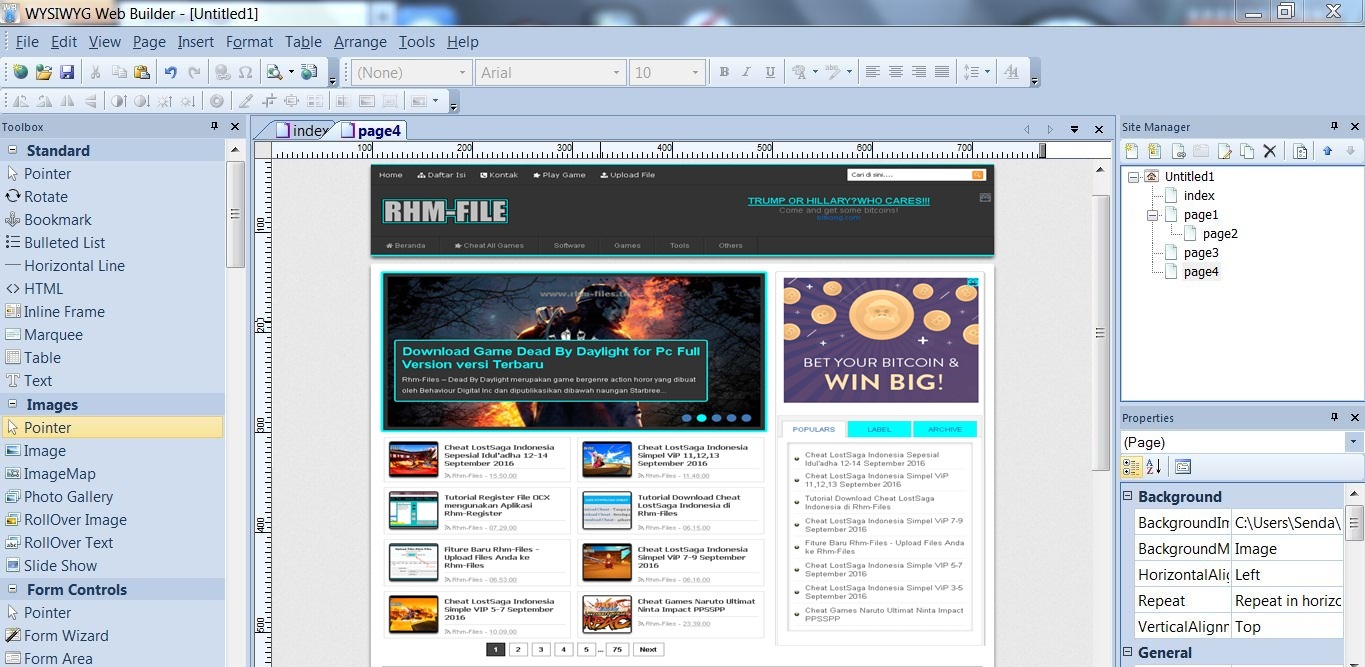1365x667 pixels.
Task: Select the Form Wizard in the Toolbox
Action: pos(68,635)
